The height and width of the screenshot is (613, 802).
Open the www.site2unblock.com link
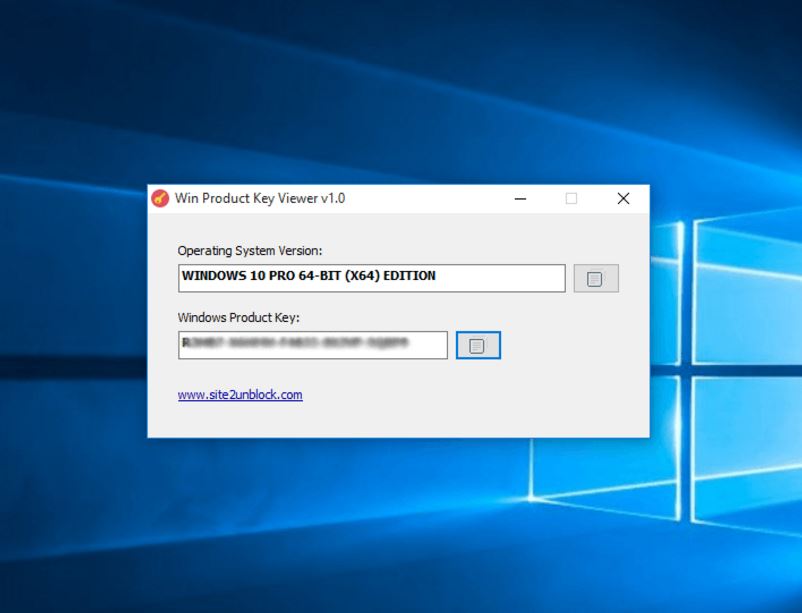tap(240, 395)
